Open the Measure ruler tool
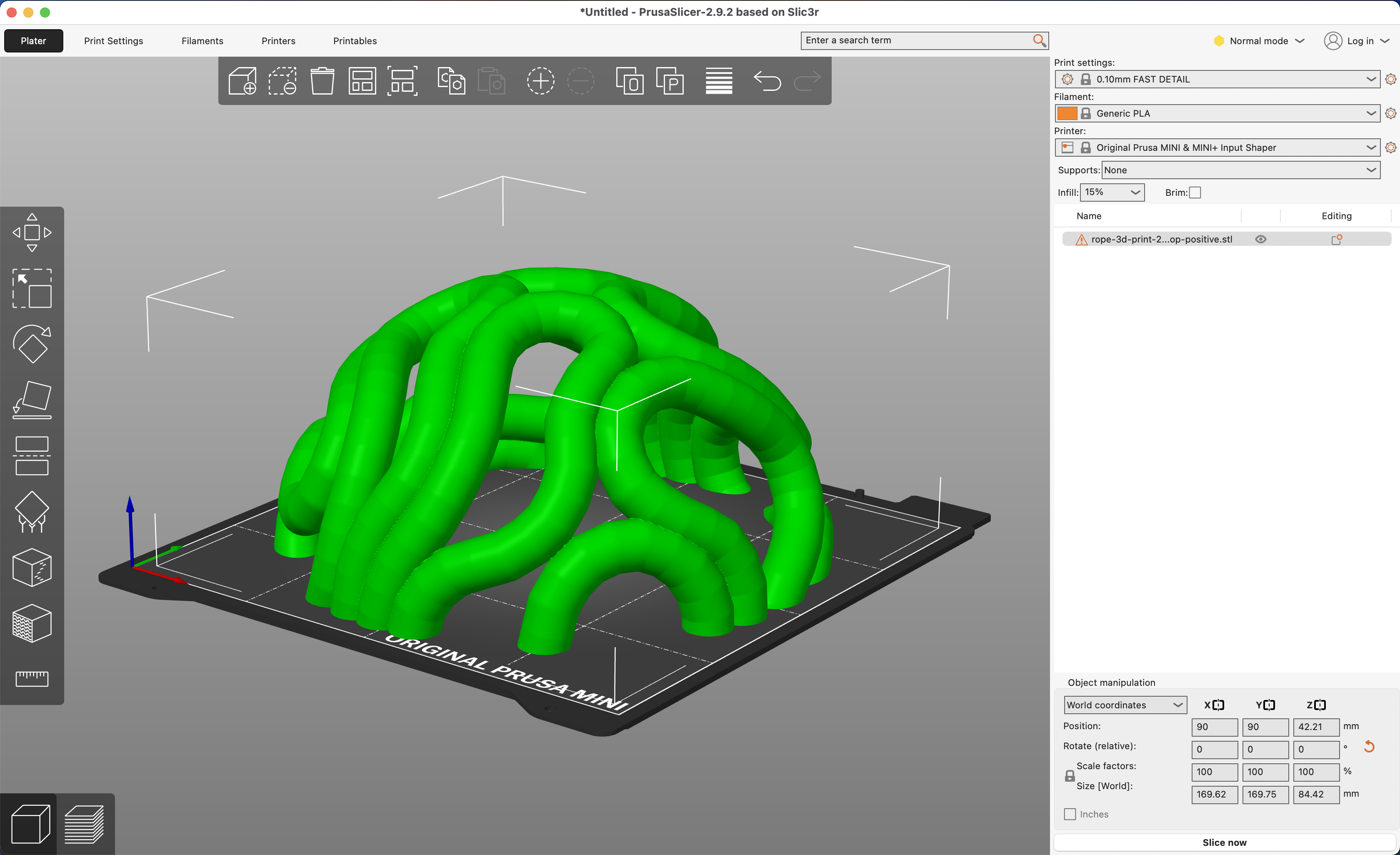The width and height of the screenshot is (1400, 855). [x=32, y=678]
